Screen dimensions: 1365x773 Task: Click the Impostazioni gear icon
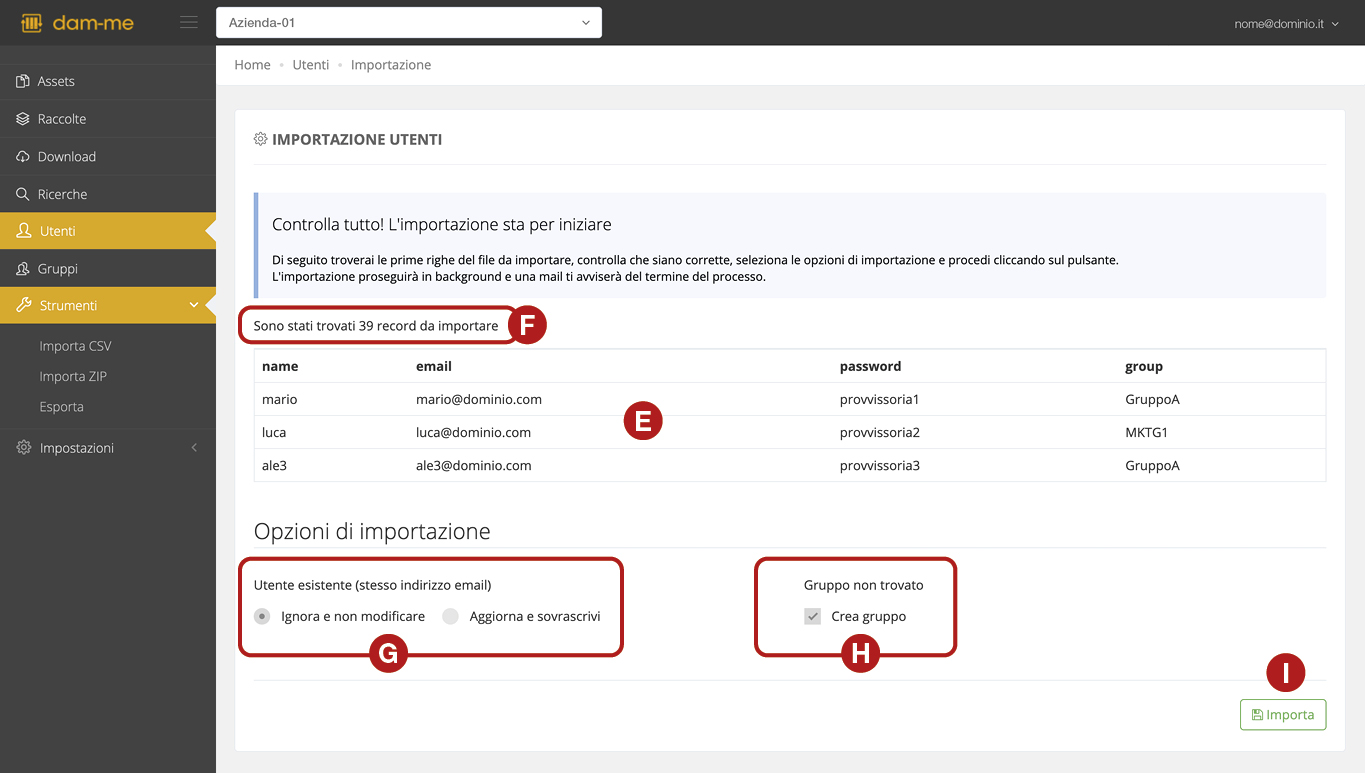tap(24, 448)
